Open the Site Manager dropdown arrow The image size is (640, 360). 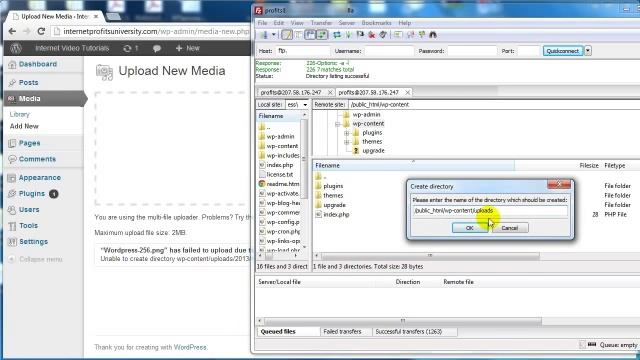click(273, 35)
